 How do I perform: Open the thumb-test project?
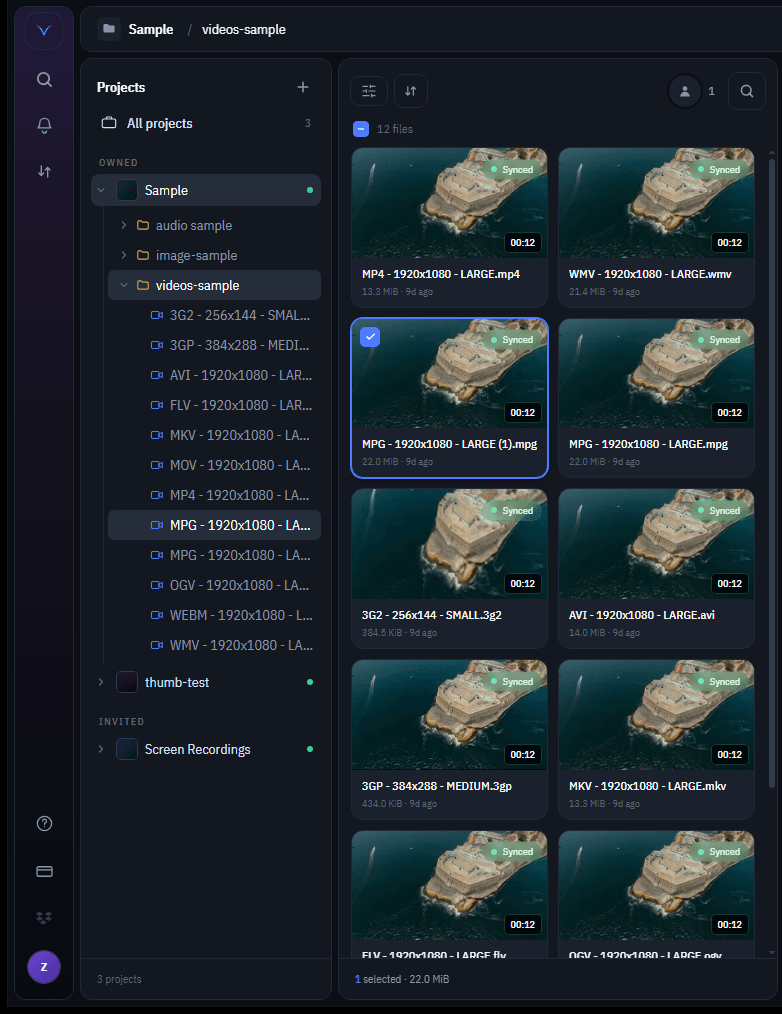(206, 682)
